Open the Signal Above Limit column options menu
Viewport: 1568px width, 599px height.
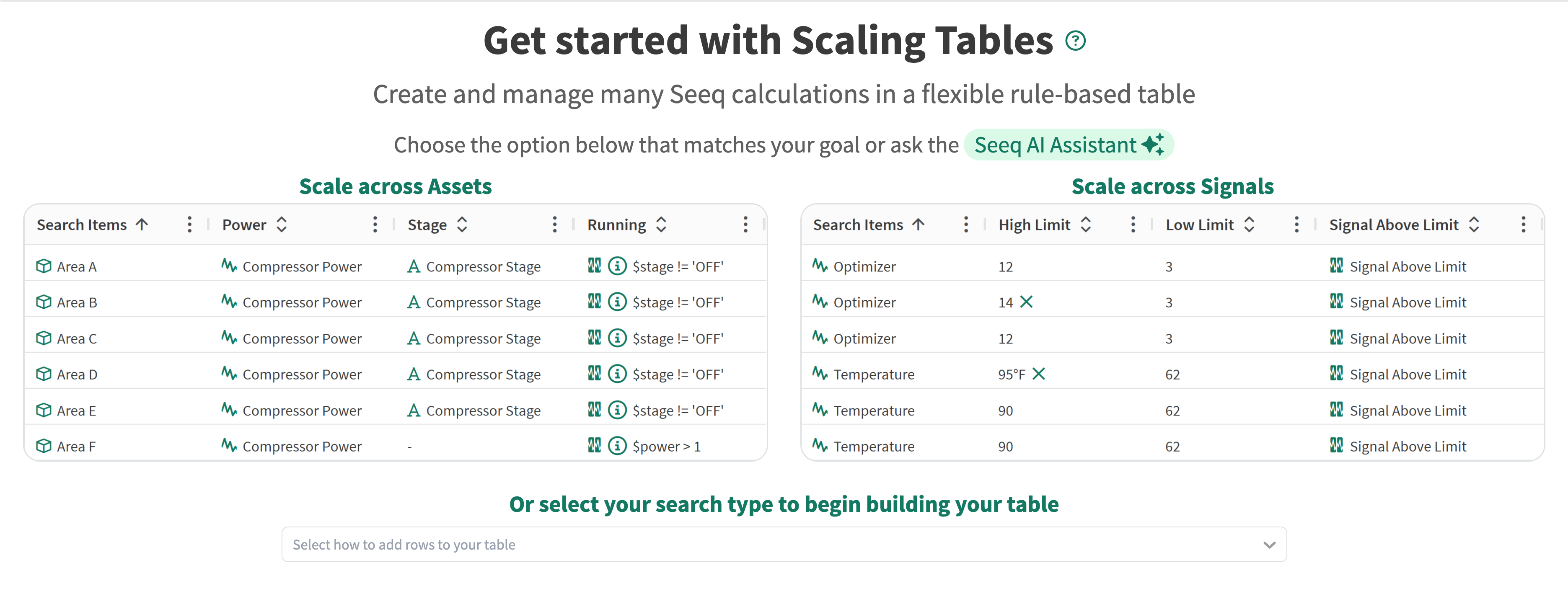(x=1524, y=225)
